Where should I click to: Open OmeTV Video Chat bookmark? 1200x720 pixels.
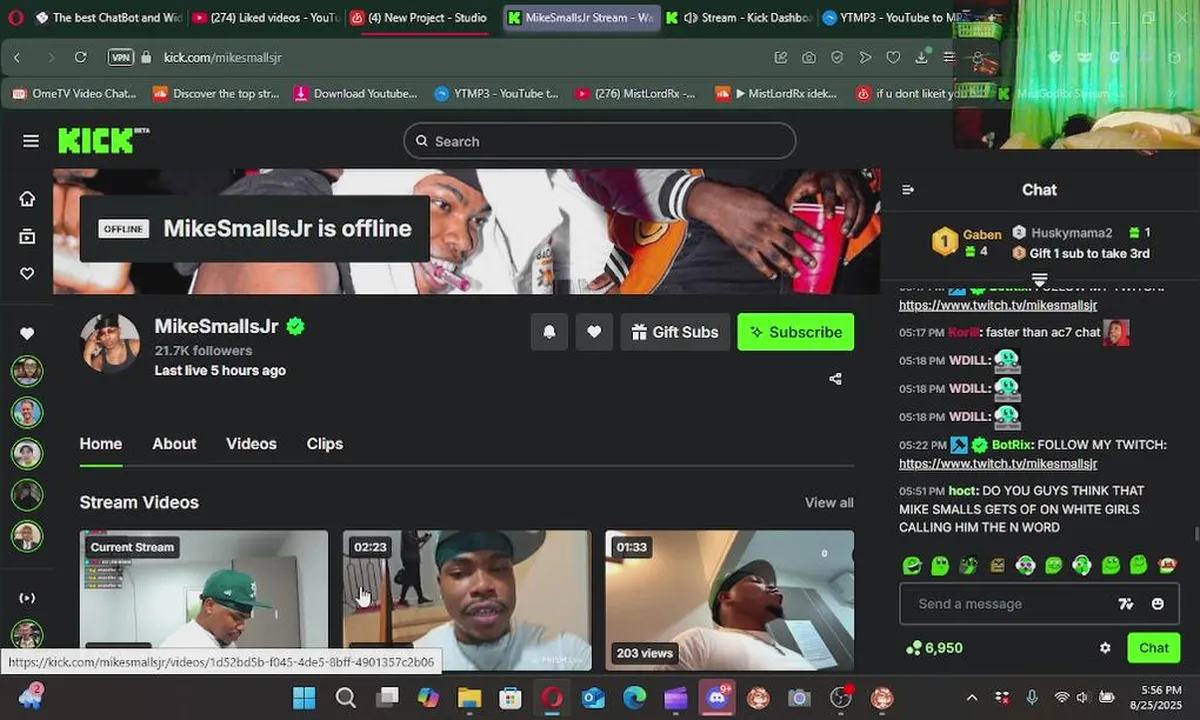coord(75,94)
